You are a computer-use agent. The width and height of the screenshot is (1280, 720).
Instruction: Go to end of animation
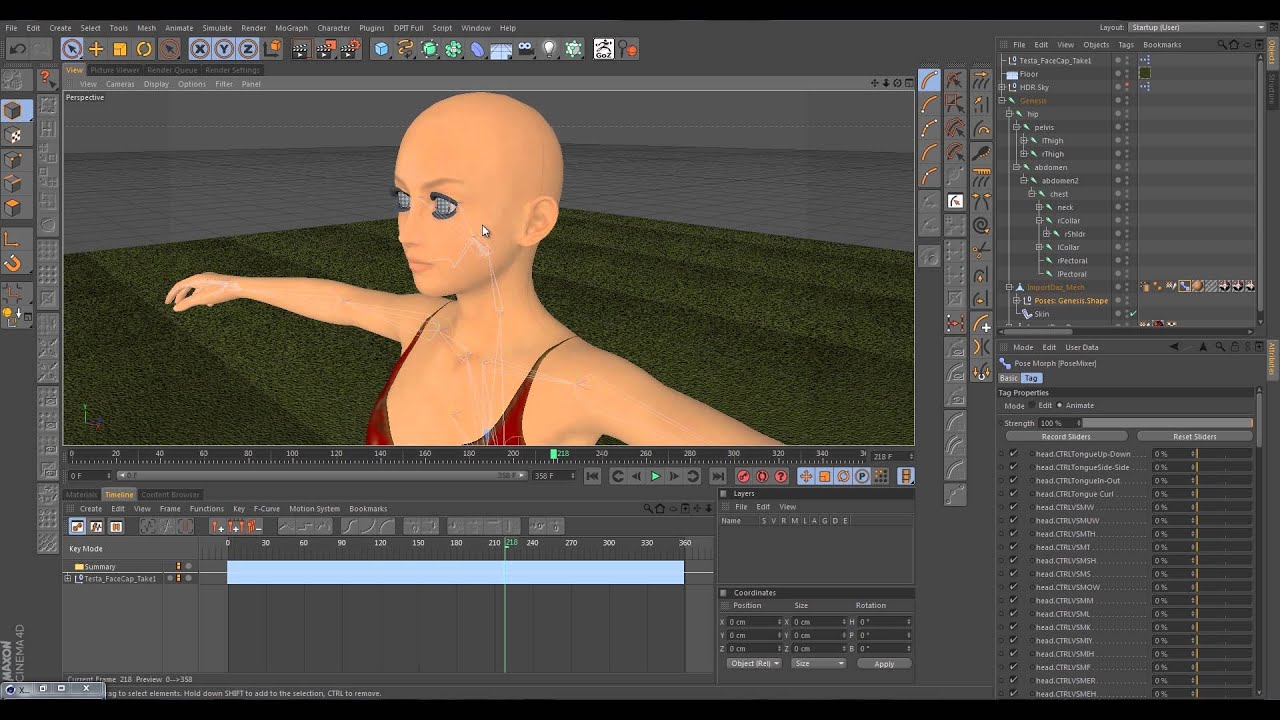717,477
